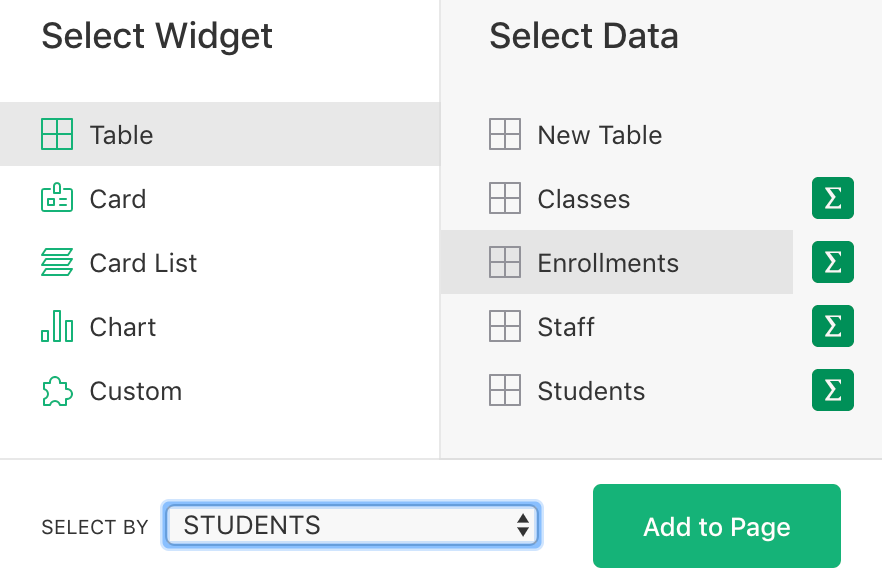
Task: Click the sigma icon beside Students
Action: click(x=833, y=390)
